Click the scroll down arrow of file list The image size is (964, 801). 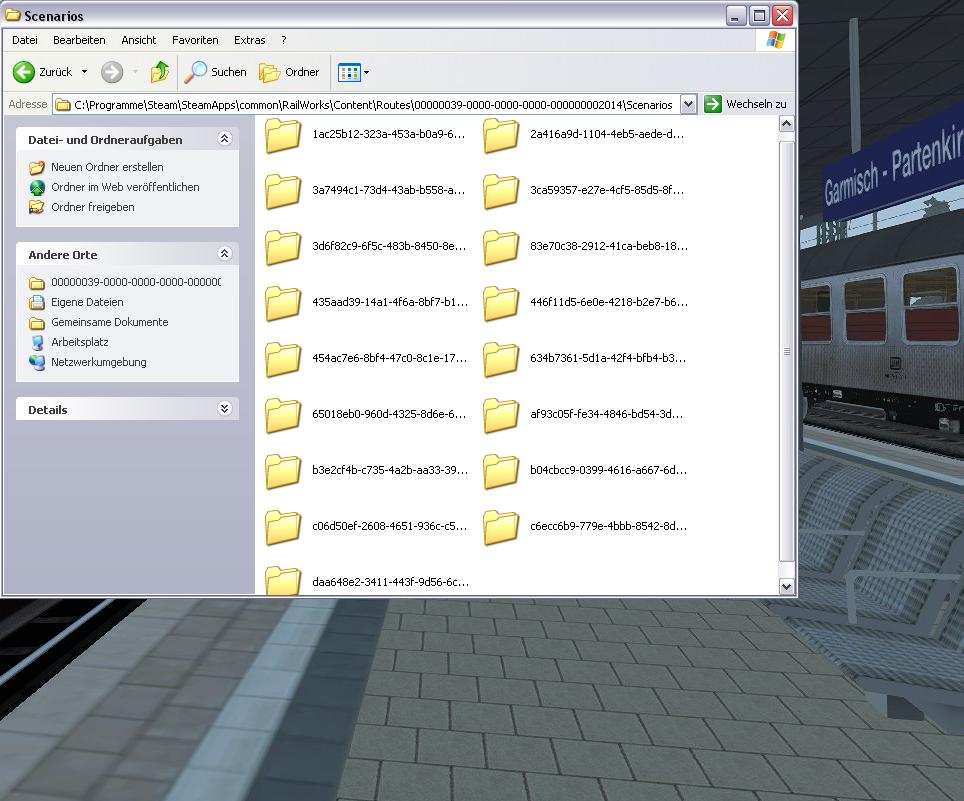(786, 587)
